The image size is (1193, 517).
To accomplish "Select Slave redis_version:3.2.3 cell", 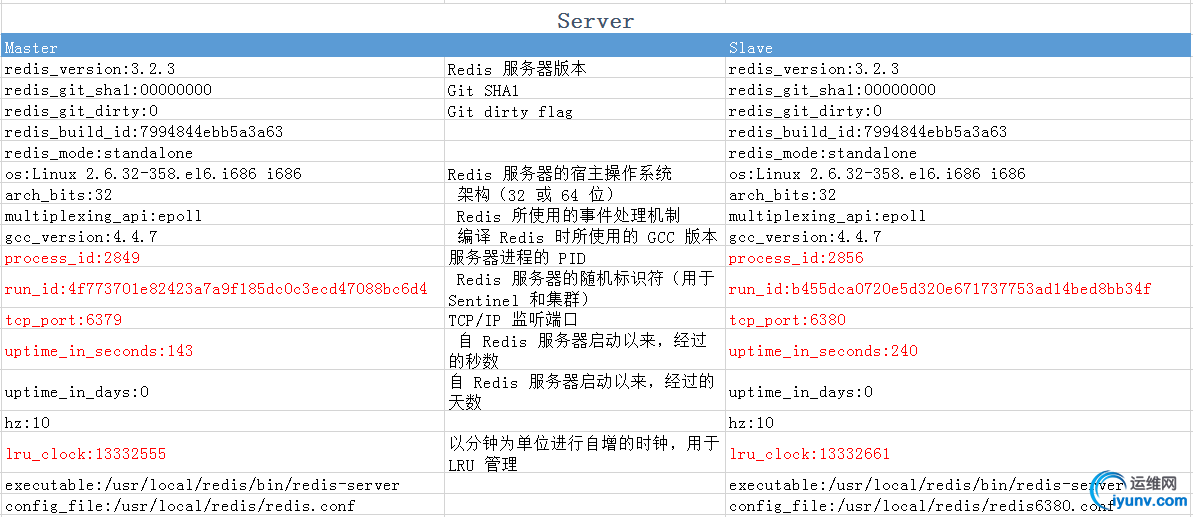I will (x=959, y=68).
